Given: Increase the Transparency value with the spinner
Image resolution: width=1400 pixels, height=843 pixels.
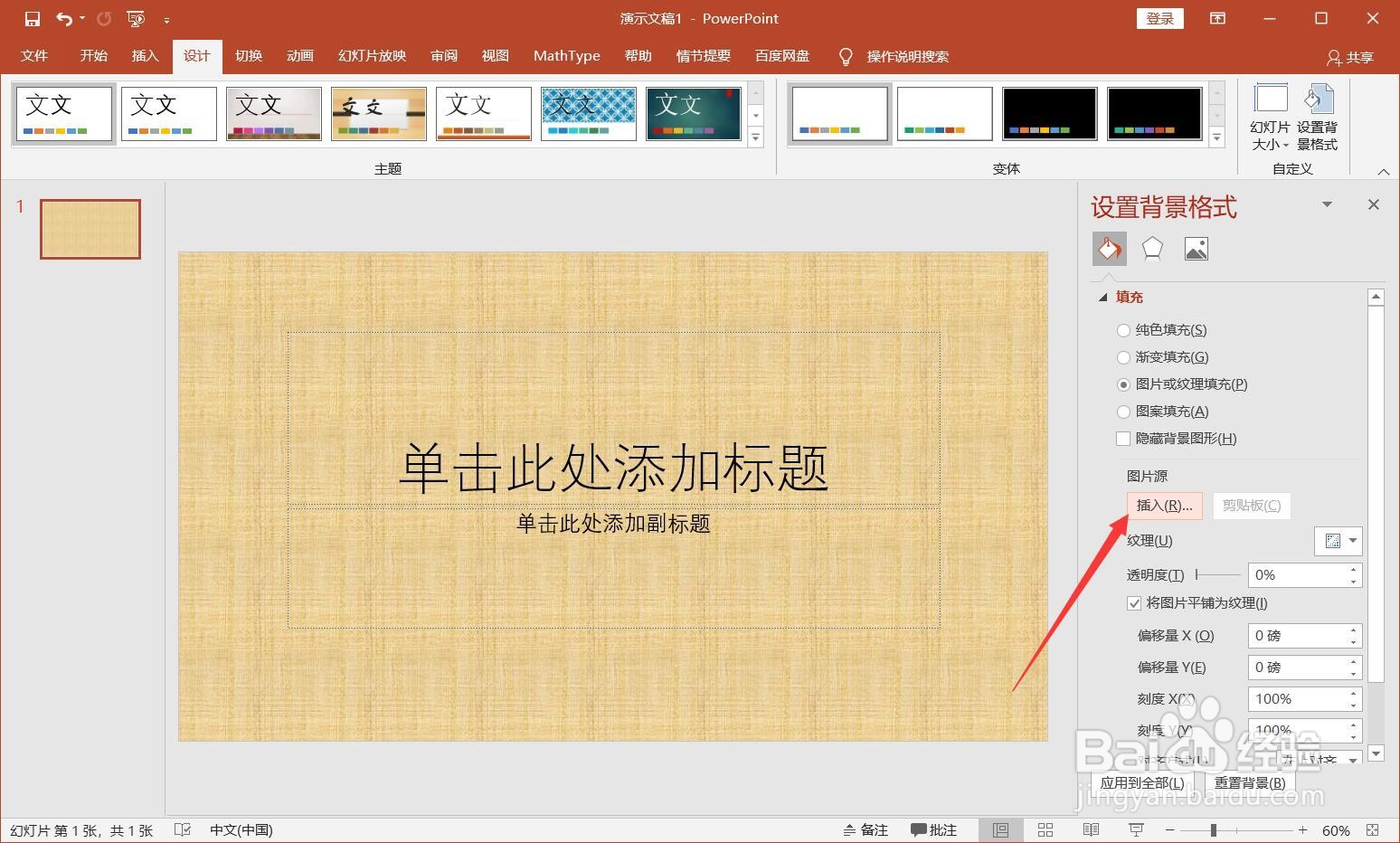Looking at the screenshot, I should click(x=1353, y=569).
